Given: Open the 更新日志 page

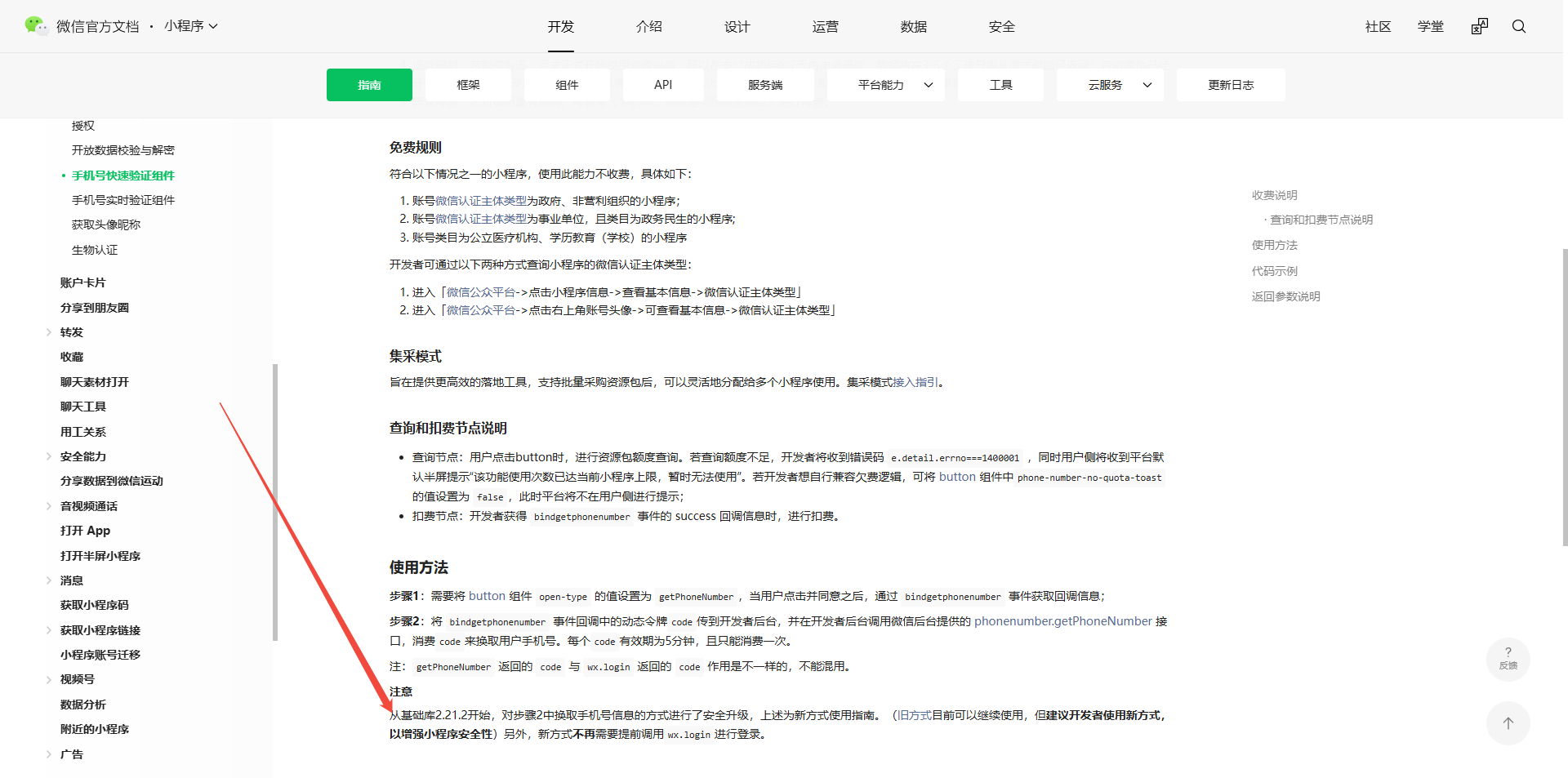Looking at the screenshot, I should tap(1231, 85).
